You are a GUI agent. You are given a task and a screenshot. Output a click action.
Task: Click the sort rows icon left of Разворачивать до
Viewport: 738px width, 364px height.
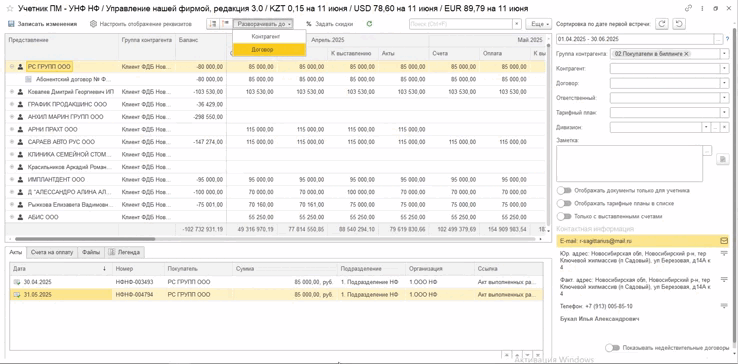point(212,24)
